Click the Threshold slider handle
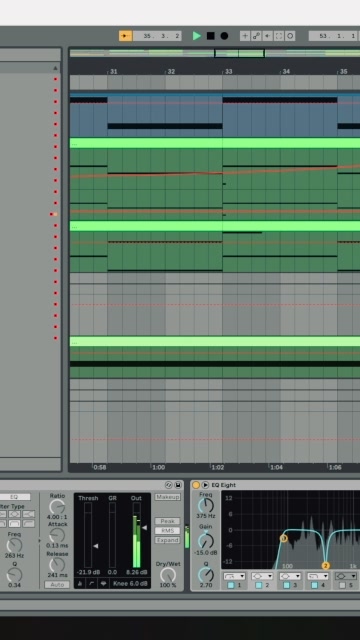The image size is (360, 640). coord(96,546)
